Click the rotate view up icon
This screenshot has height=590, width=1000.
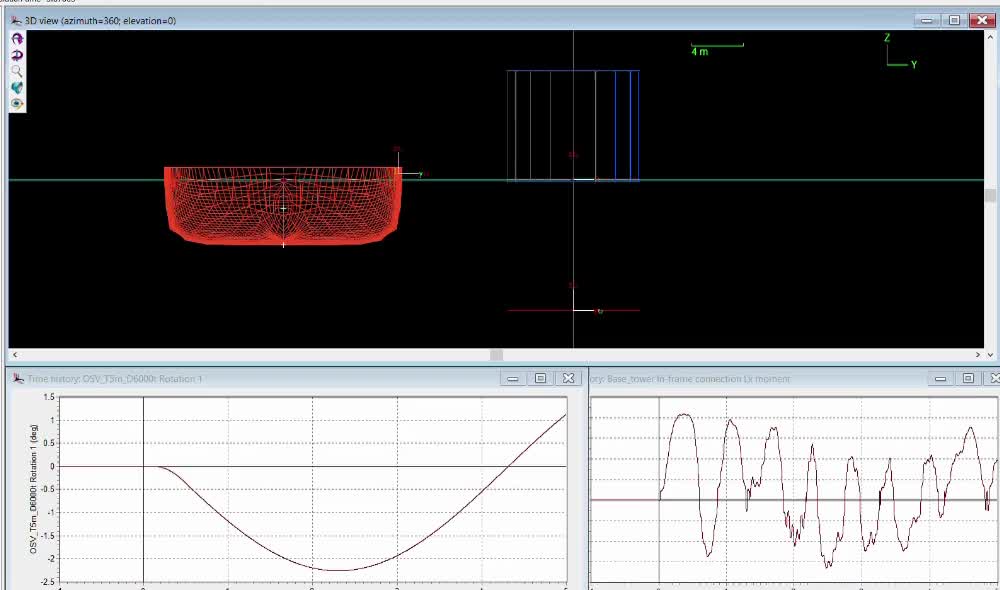[x=17, y=38]
